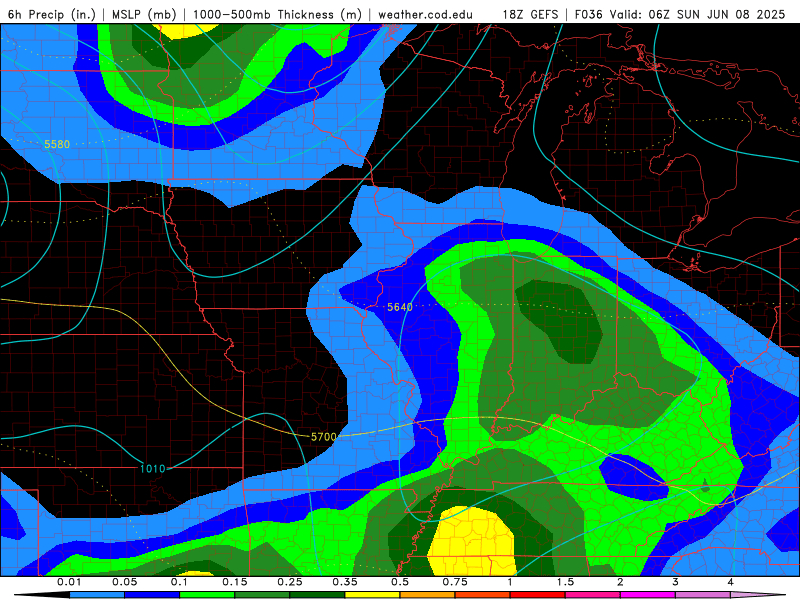
Task: Click the dark green 0.25 inch legend swatch
Action: point(317,595)
